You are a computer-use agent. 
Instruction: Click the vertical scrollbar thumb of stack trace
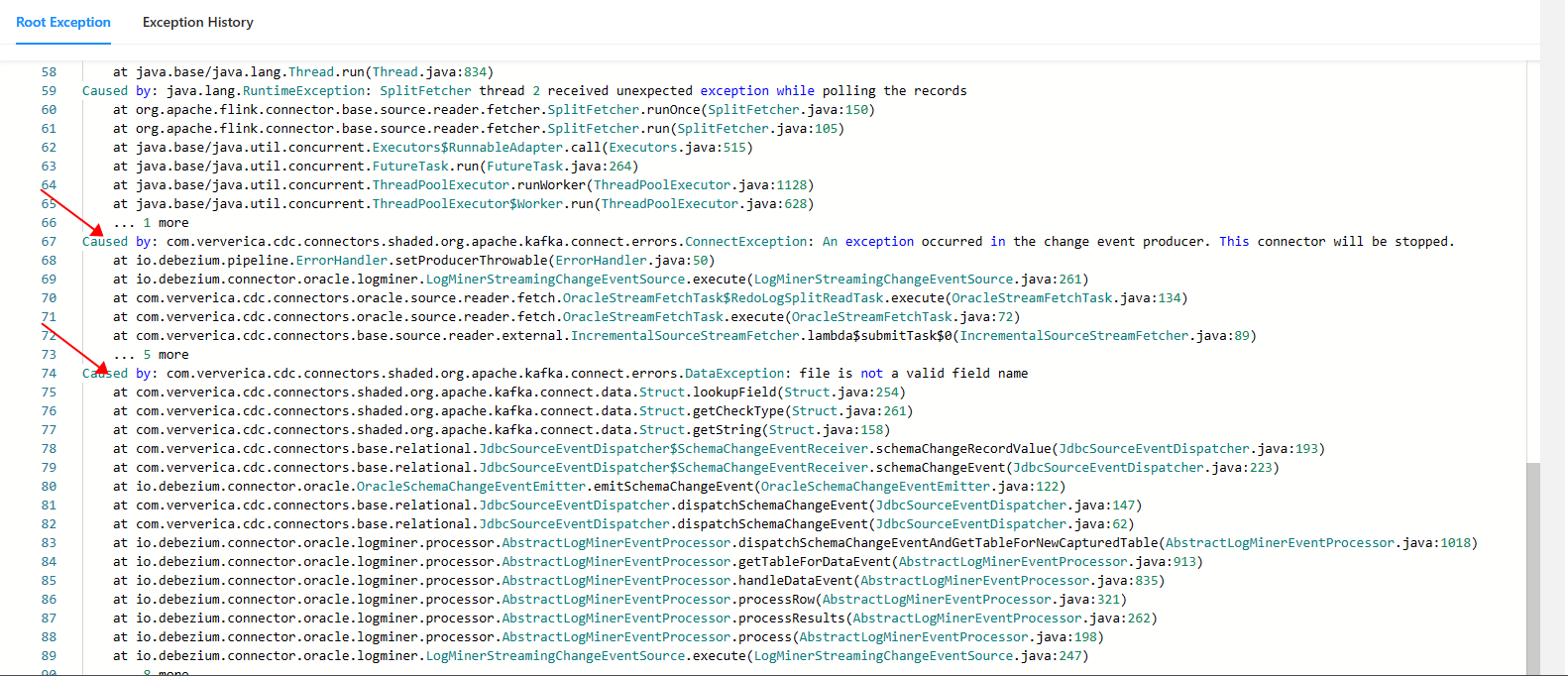pos(1533,569)
